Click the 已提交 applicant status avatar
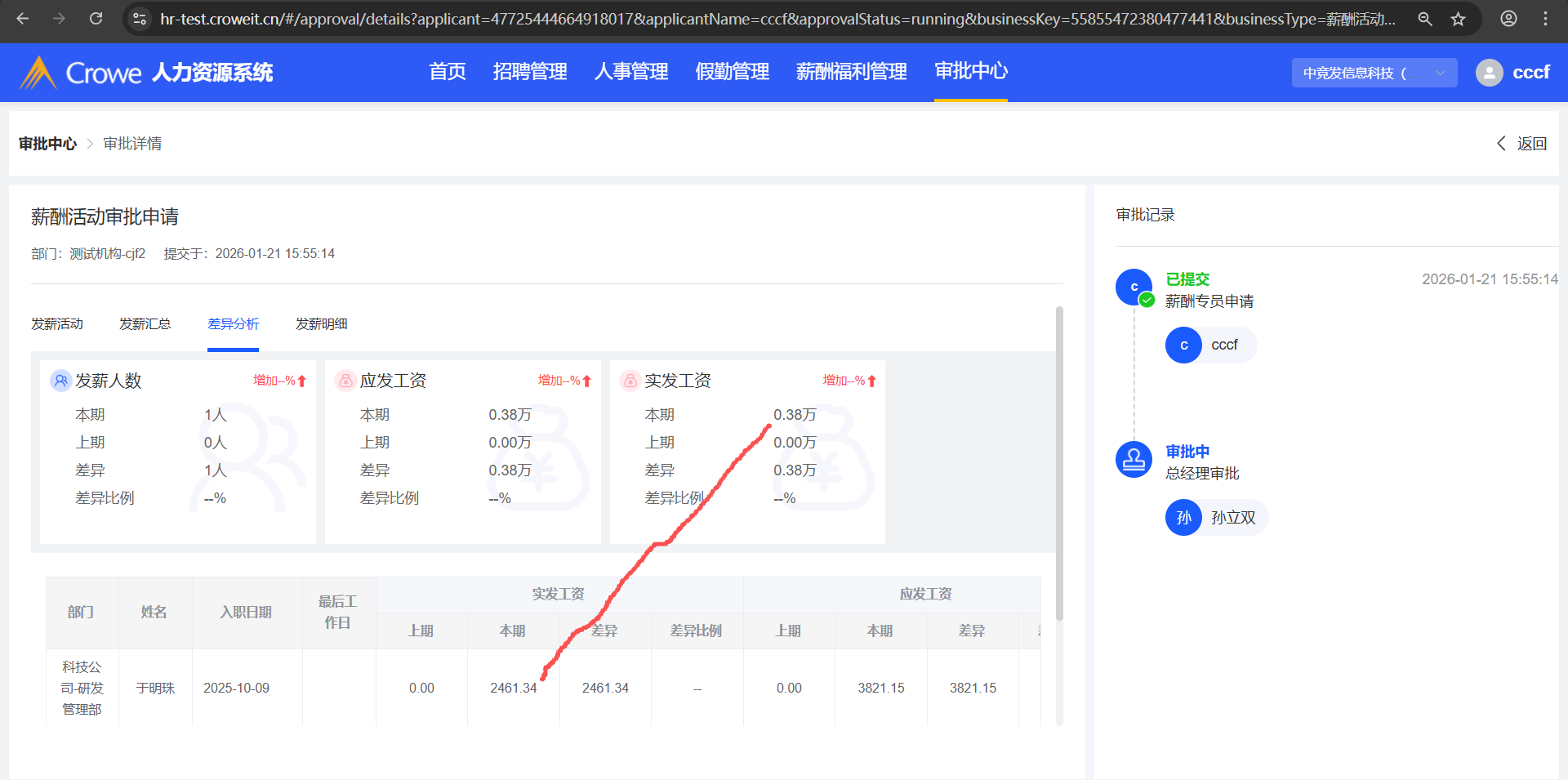Viewport: 1568px width, 780px height. [x=1134, y=287]
